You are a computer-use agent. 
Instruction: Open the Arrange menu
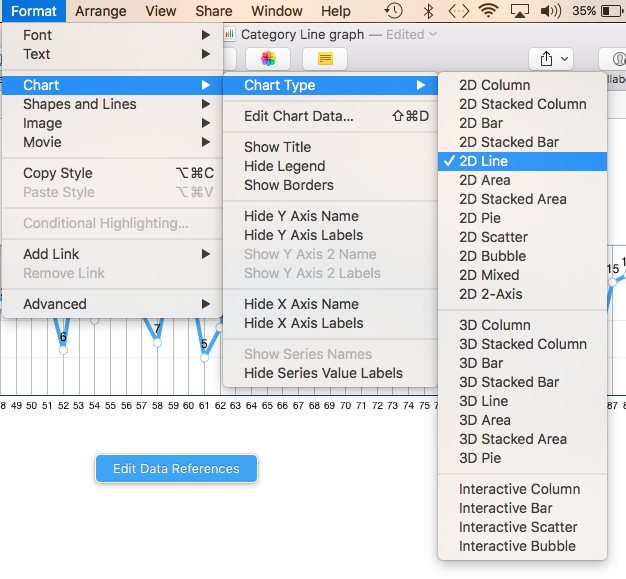pos(100,11)
